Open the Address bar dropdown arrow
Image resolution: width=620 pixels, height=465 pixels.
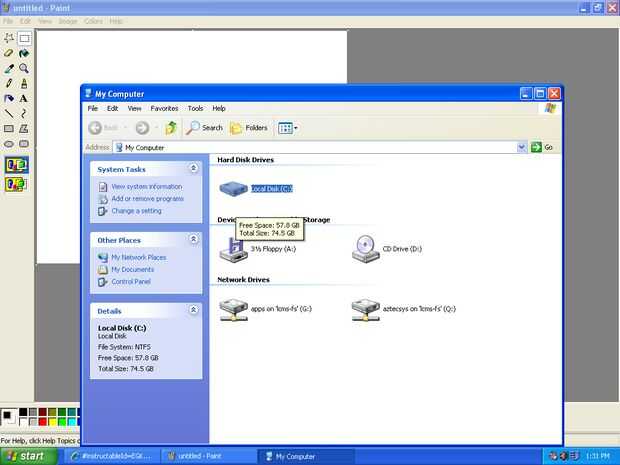(522, 147)
